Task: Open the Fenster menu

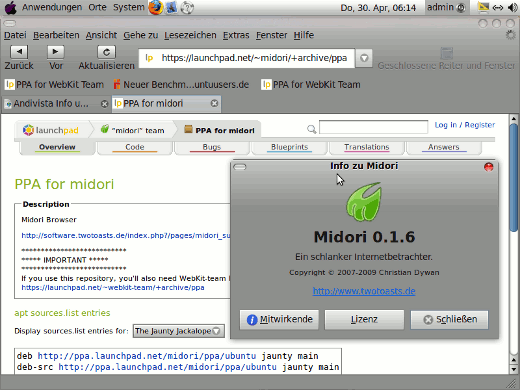Action: click(271, 35)
